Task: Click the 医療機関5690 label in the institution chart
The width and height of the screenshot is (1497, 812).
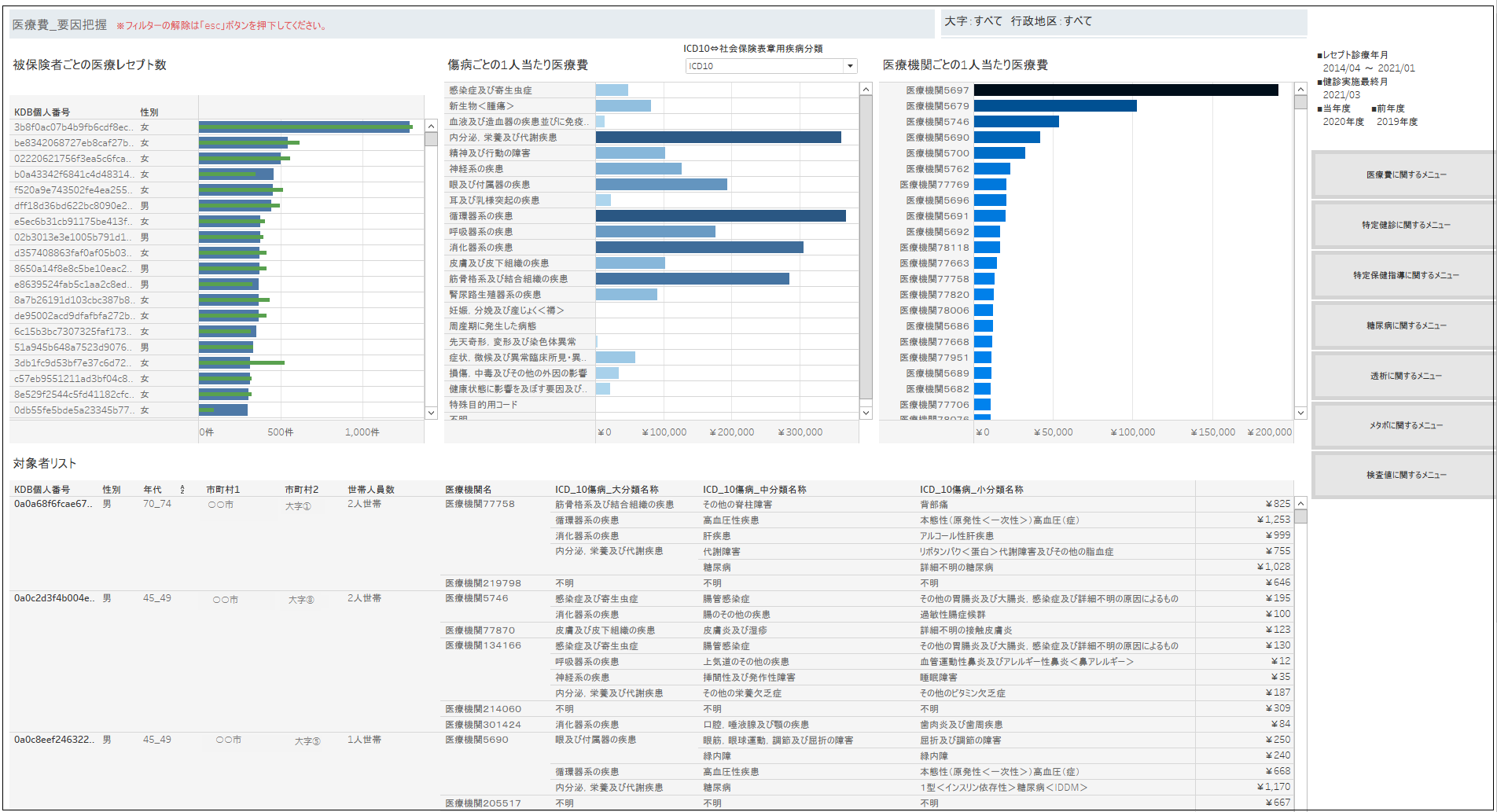Action: (937, 138)
